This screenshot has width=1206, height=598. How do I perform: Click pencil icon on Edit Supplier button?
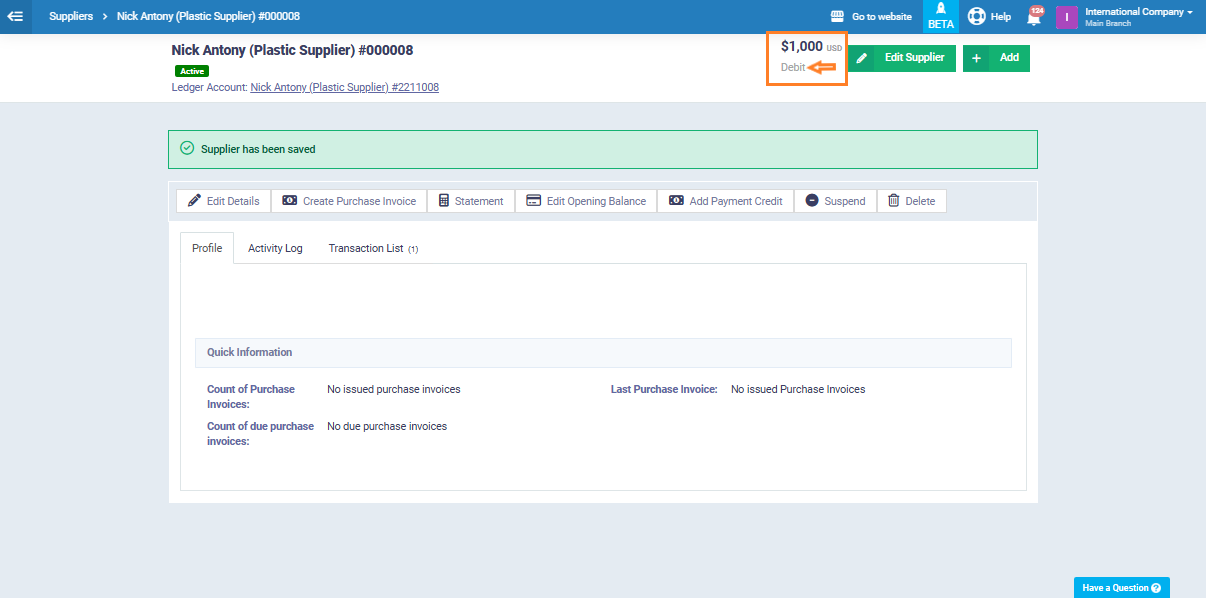pyautogui.click(x=861, y=58)
